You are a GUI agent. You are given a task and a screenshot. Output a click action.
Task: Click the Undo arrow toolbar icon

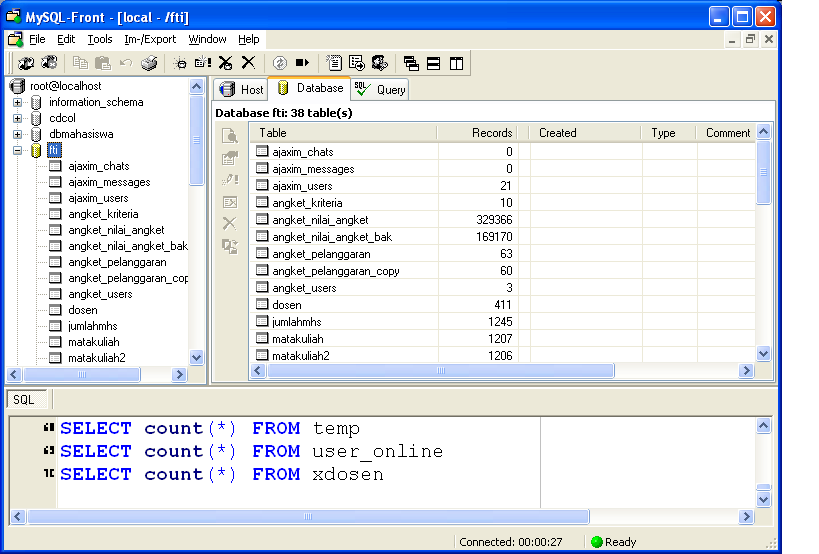[x=126, y=63]
